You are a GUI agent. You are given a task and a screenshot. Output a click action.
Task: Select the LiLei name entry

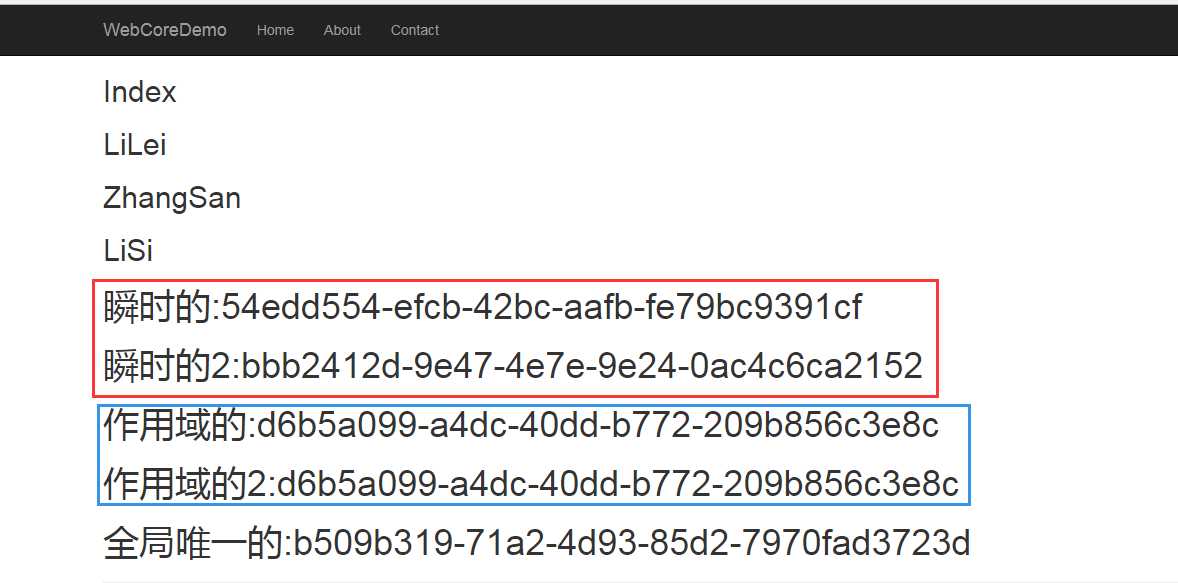pyautogui.click(x=135, y=146)
